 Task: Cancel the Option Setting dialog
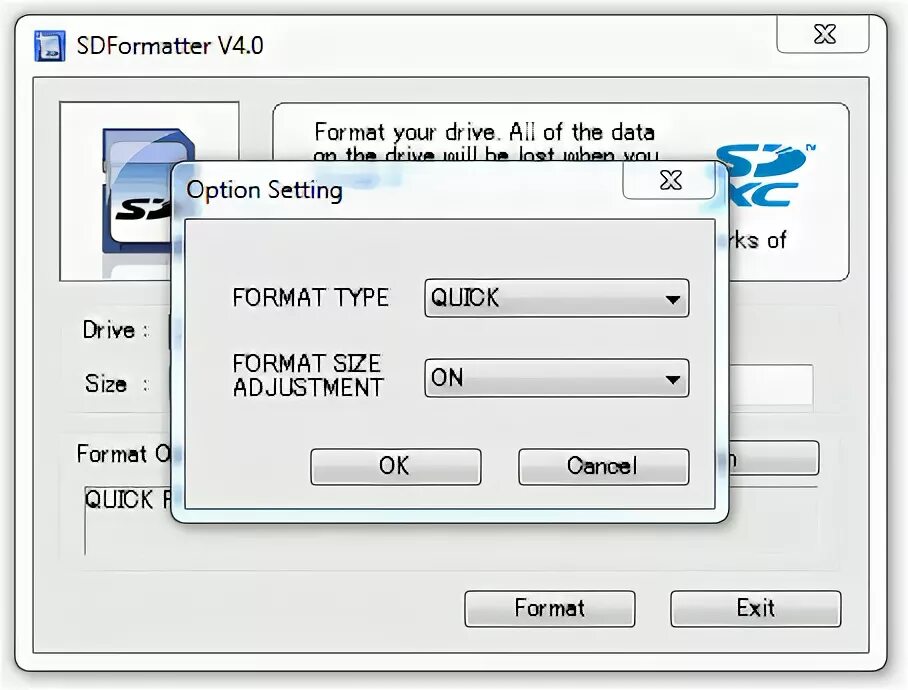[603, 467]
